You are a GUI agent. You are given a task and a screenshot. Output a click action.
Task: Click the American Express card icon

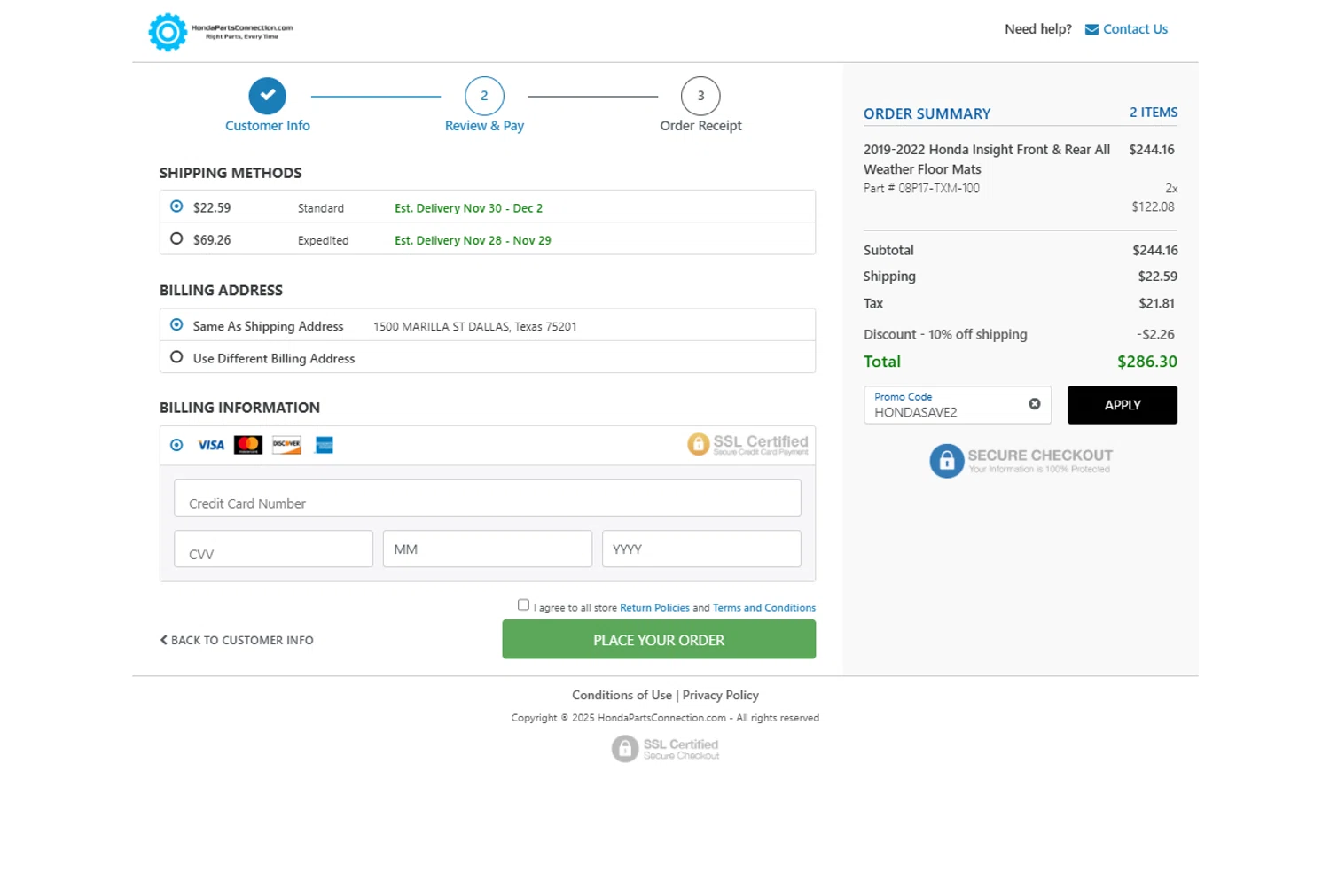point(325,445)
